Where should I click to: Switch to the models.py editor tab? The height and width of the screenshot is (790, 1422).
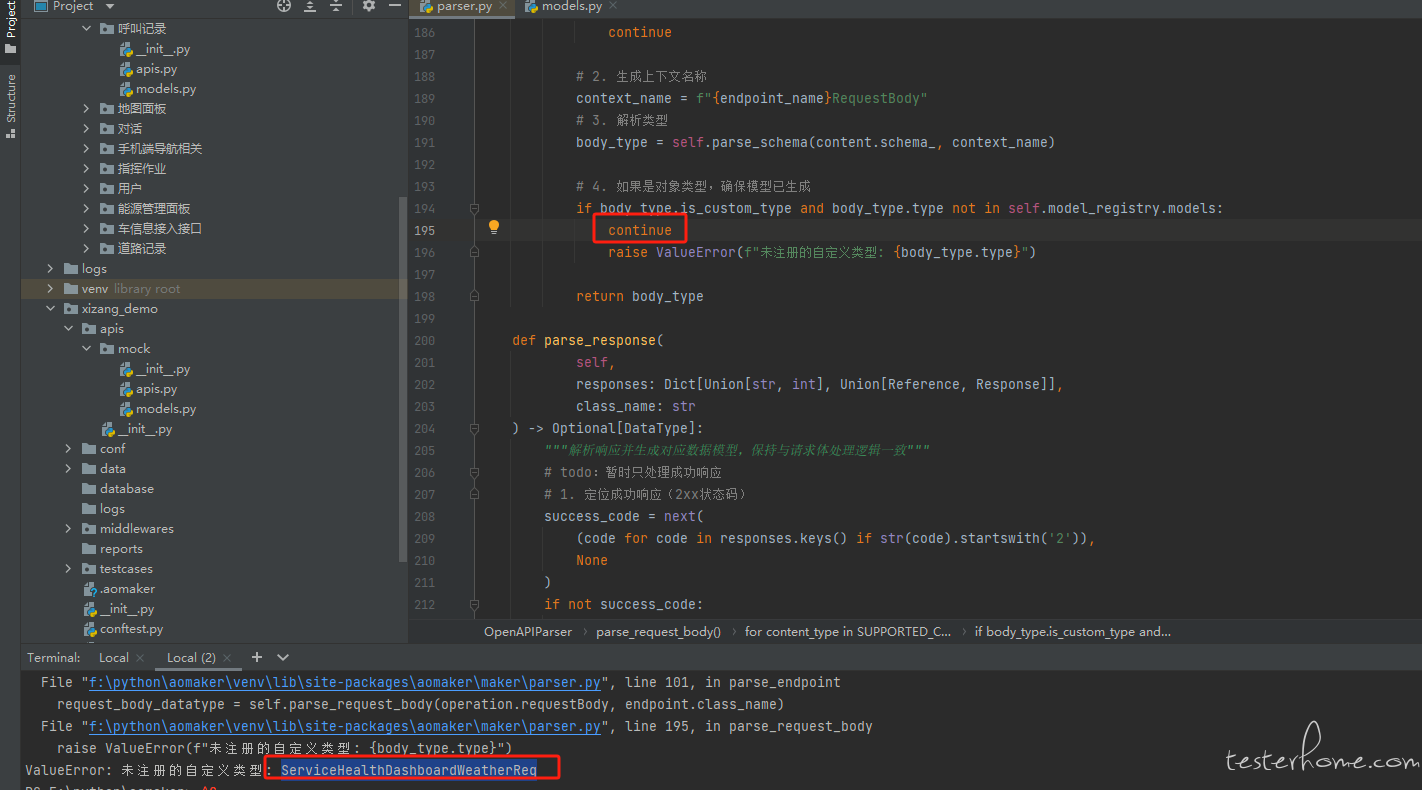tap(571, 6)
